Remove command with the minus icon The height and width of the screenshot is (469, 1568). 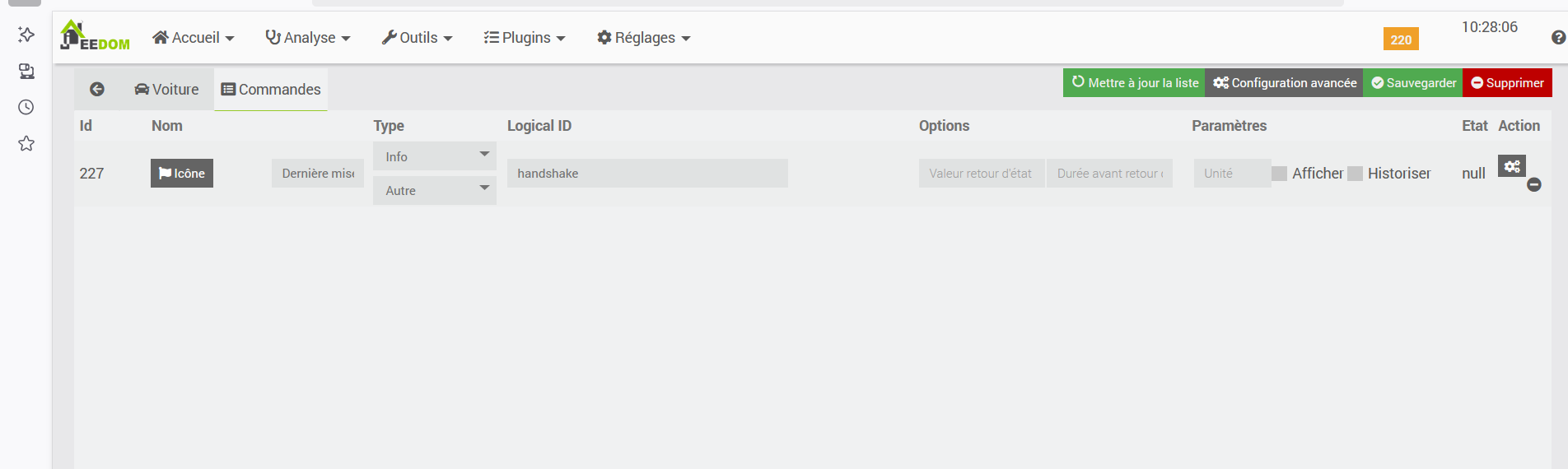[1534, 185]
